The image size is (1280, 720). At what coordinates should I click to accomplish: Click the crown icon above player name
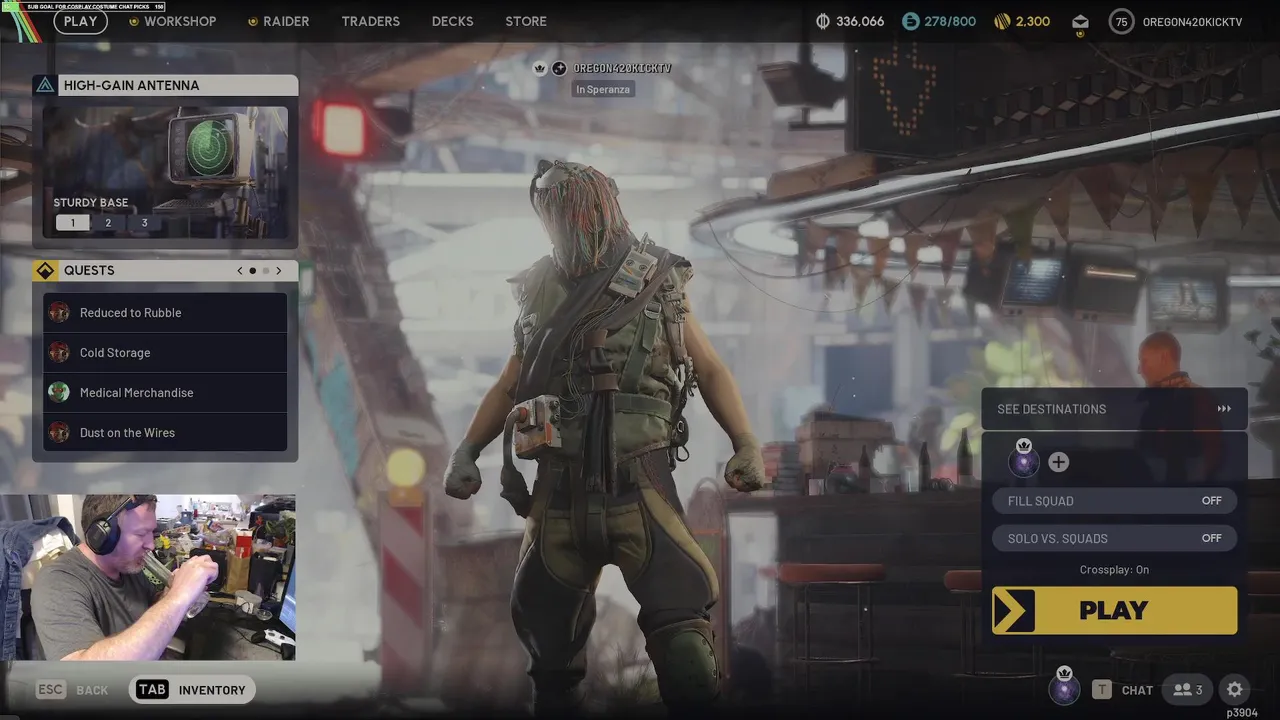540,68
